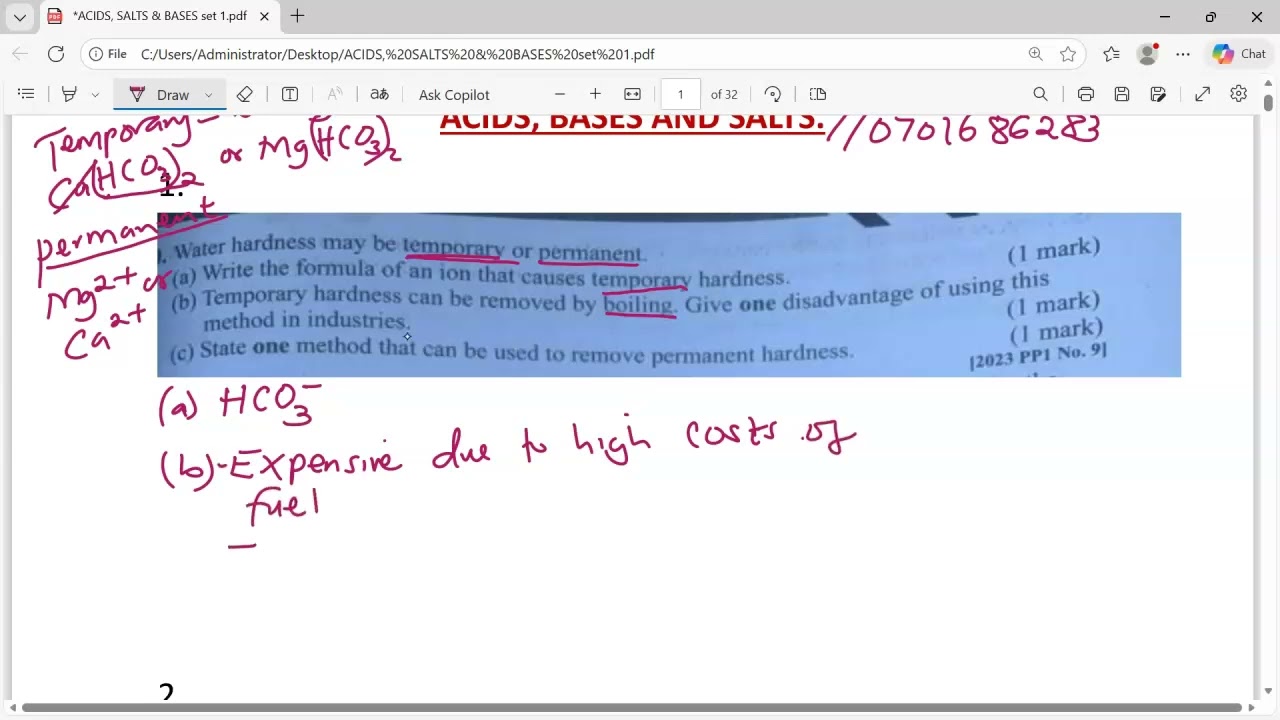Start Read aloud
Screen dimensions: 1280x720
(335, 94)
